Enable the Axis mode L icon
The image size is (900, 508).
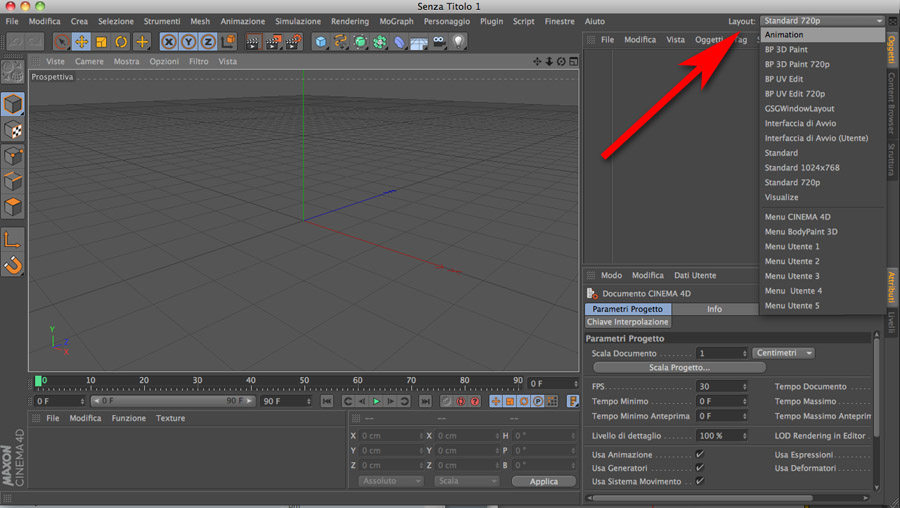[13, 239]
